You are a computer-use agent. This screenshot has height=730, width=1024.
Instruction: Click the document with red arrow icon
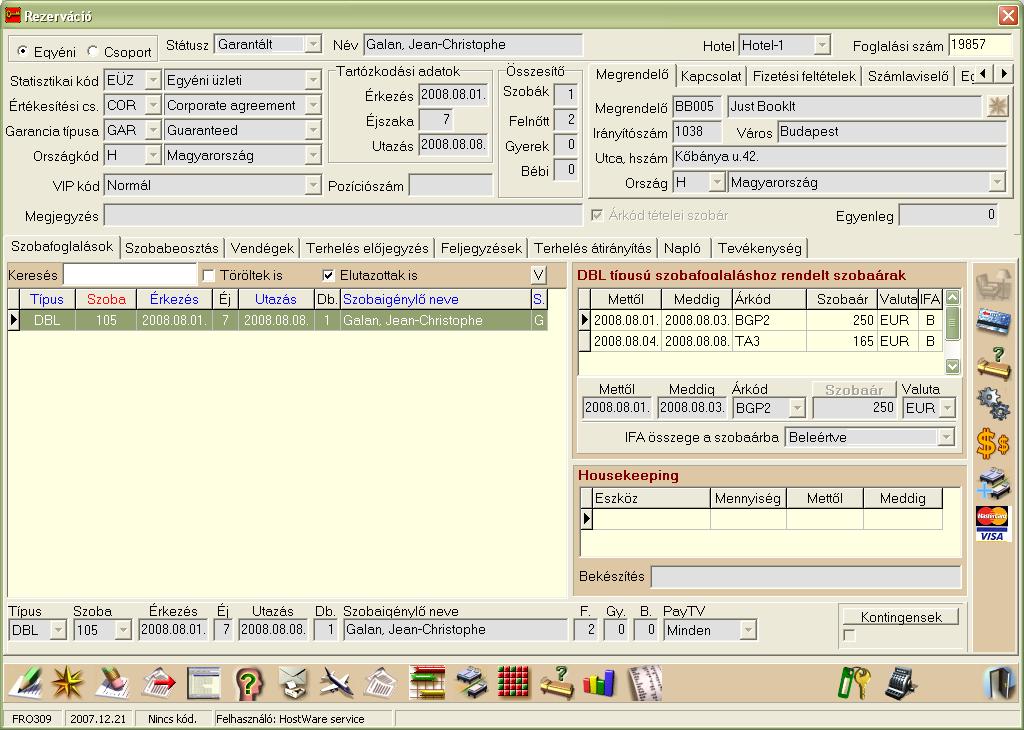(159, 684)
